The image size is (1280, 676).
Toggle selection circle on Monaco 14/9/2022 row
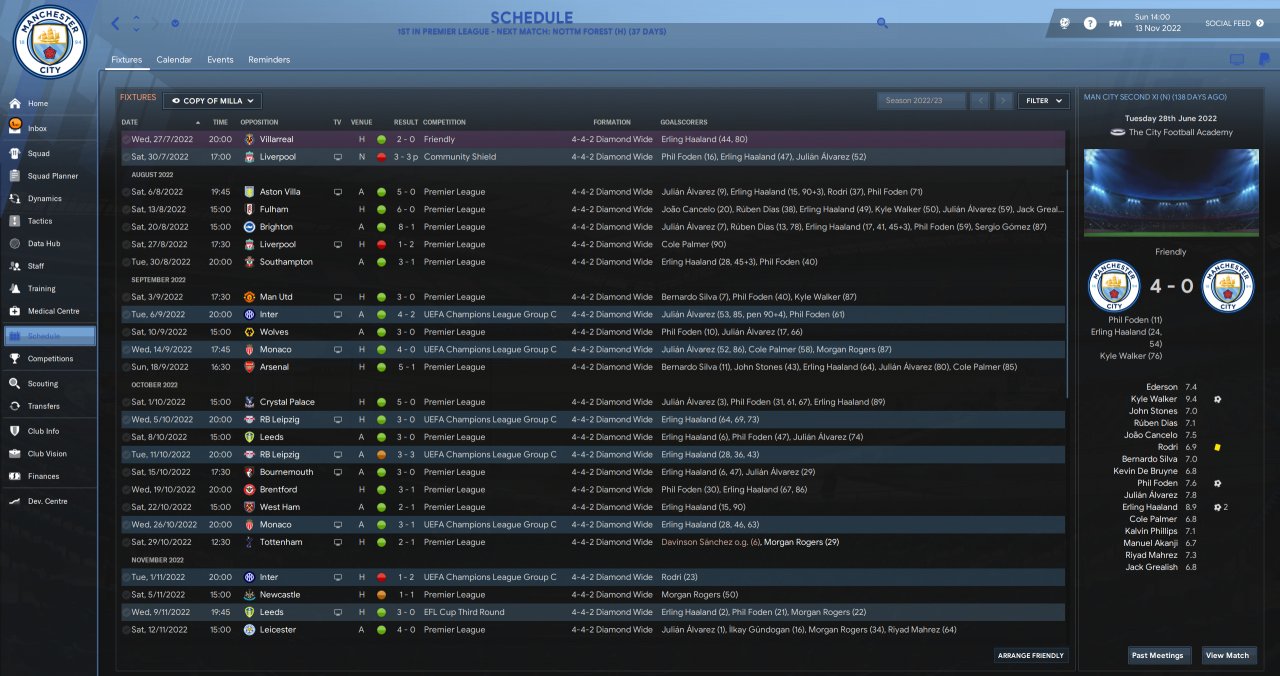tap(126, 349)
